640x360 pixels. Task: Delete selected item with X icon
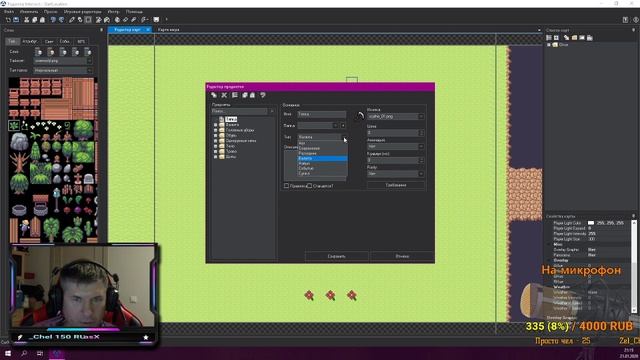coord(224,95)
